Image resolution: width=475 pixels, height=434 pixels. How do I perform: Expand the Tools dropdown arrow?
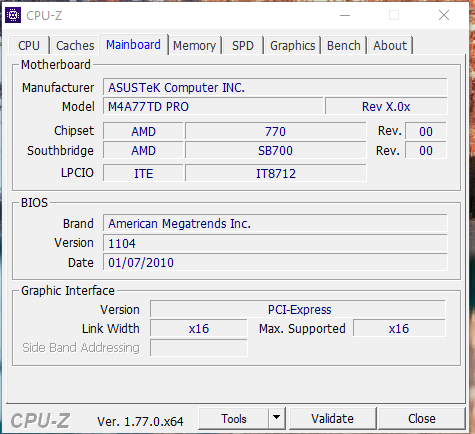(x=276, y=417)
